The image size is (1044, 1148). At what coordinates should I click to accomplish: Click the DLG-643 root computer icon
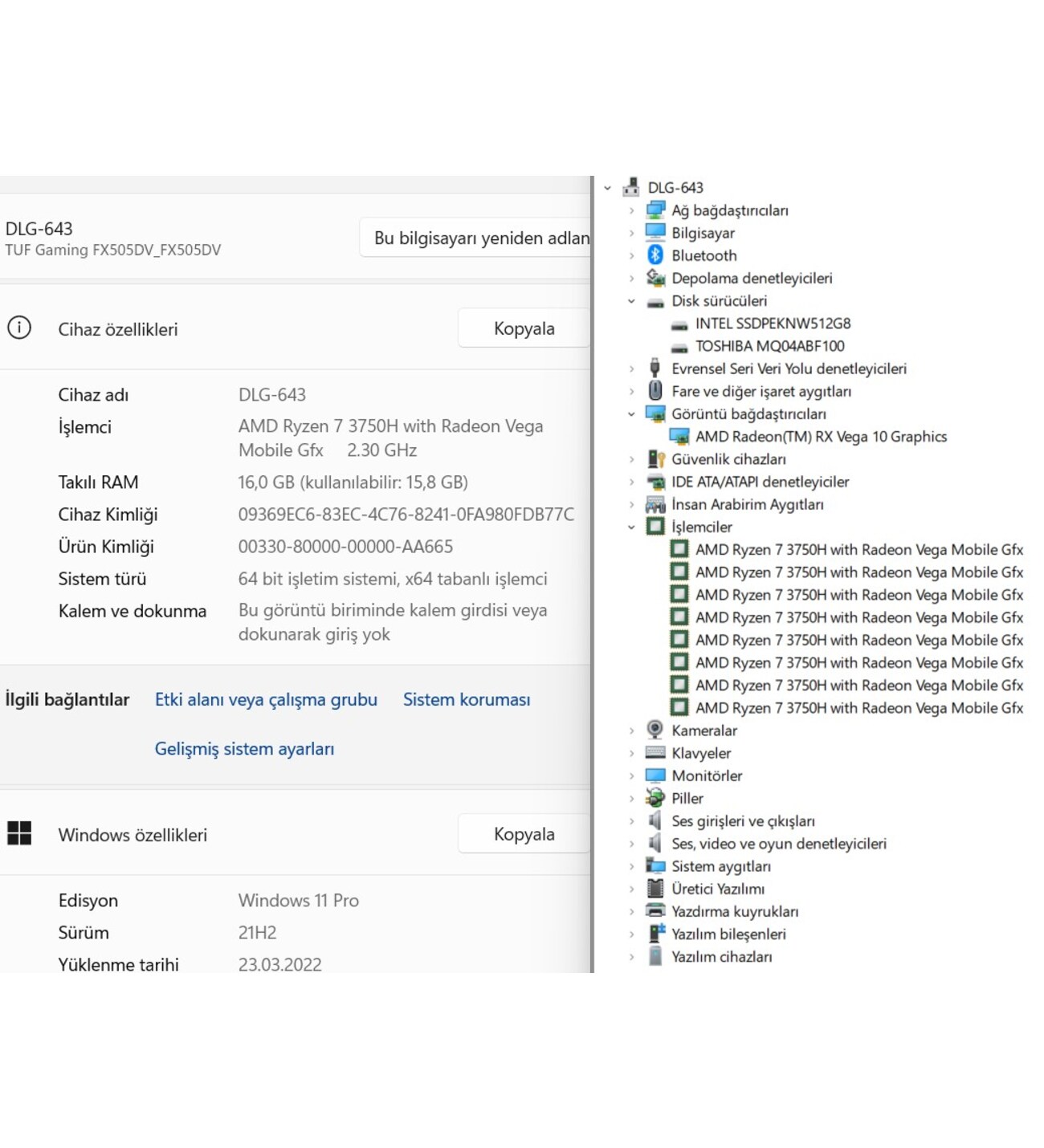631,187
